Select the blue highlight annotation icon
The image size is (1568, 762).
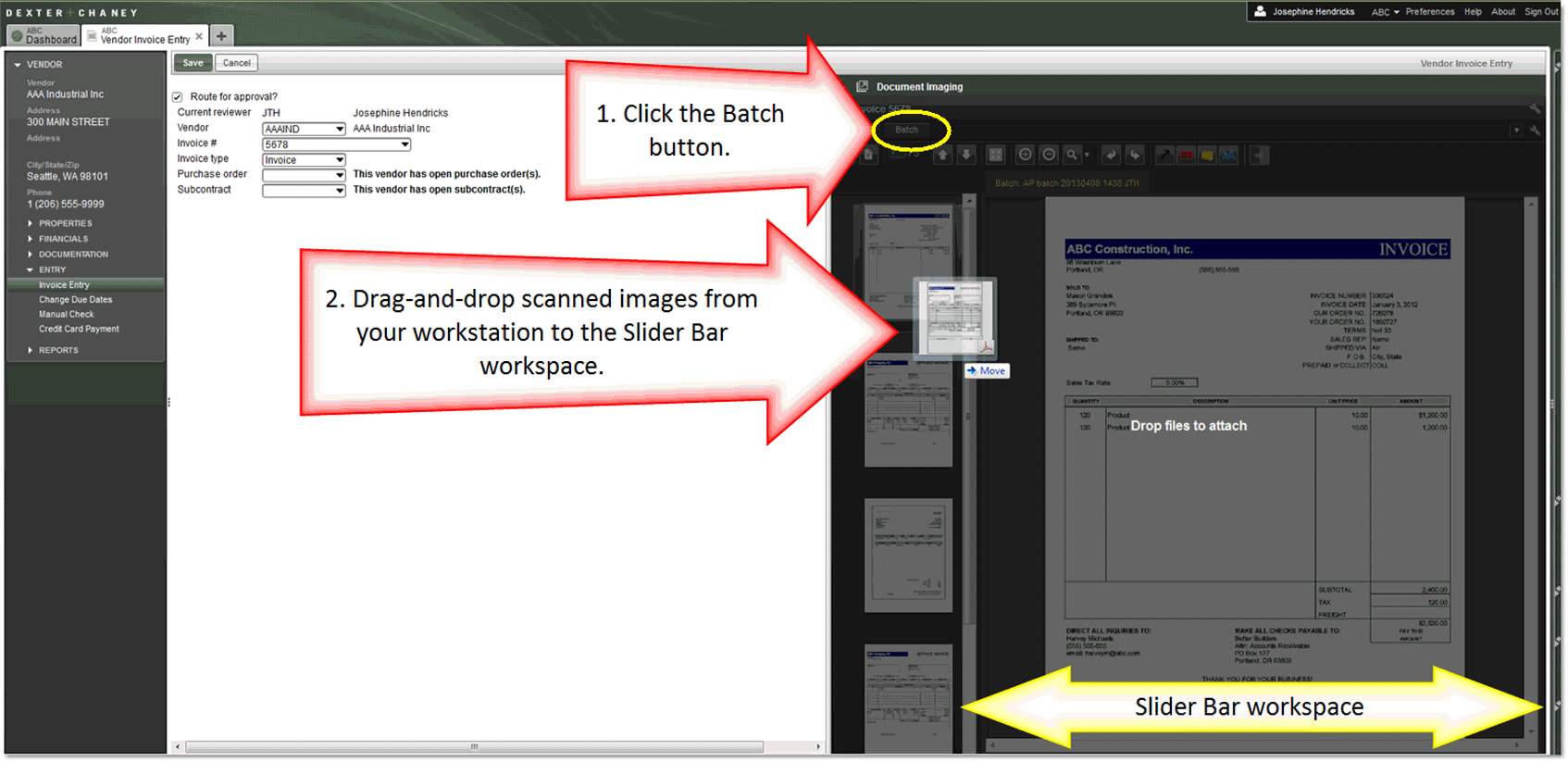[x=1229, y=155]
